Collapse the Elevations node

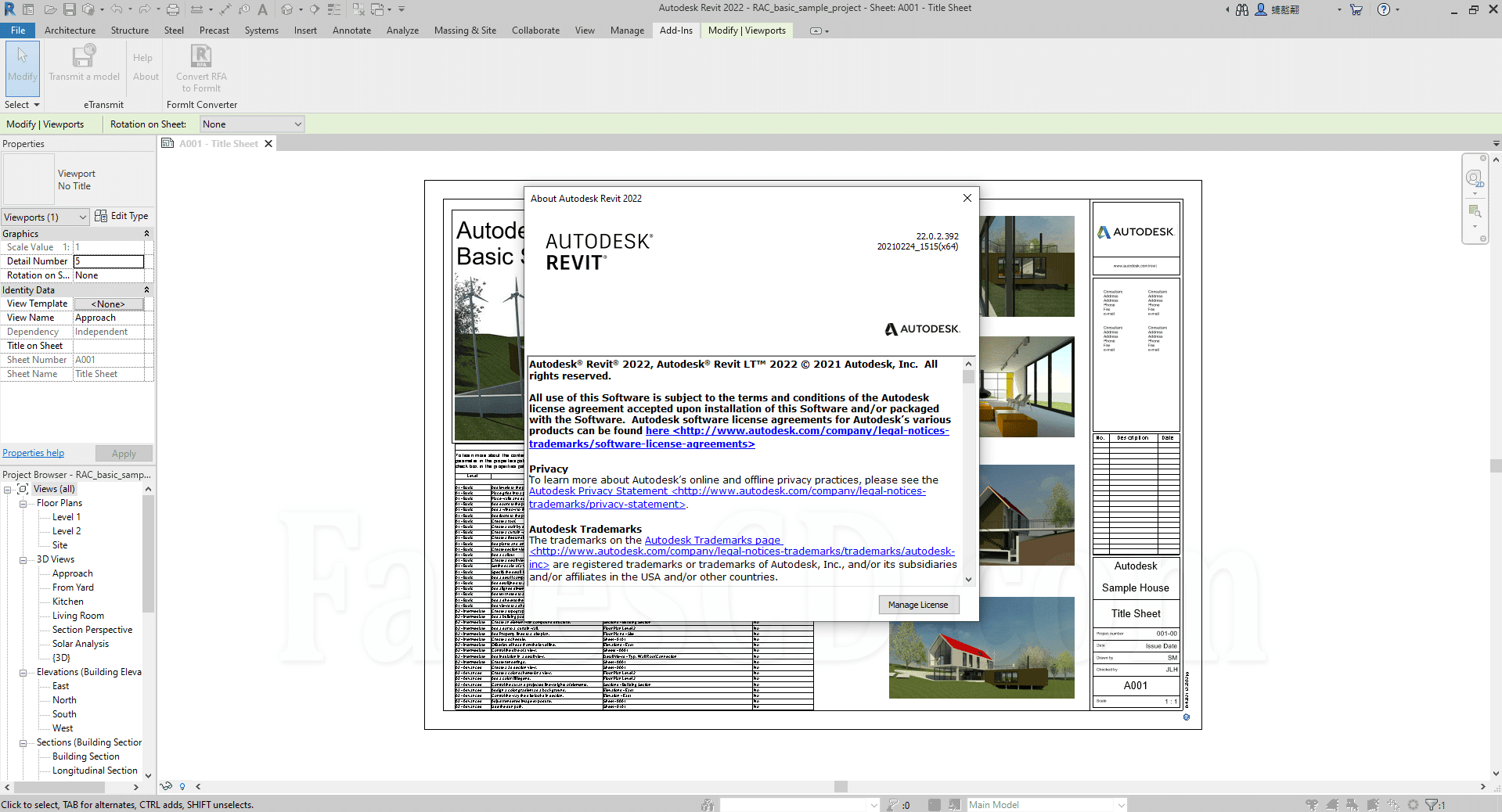(x=23, y=673)
